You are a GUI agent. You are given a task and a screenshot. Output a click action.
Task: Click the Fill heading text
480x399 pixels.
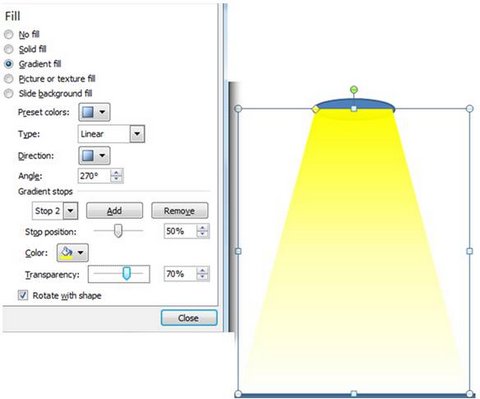pyautogui.click(x=13, y=16)
